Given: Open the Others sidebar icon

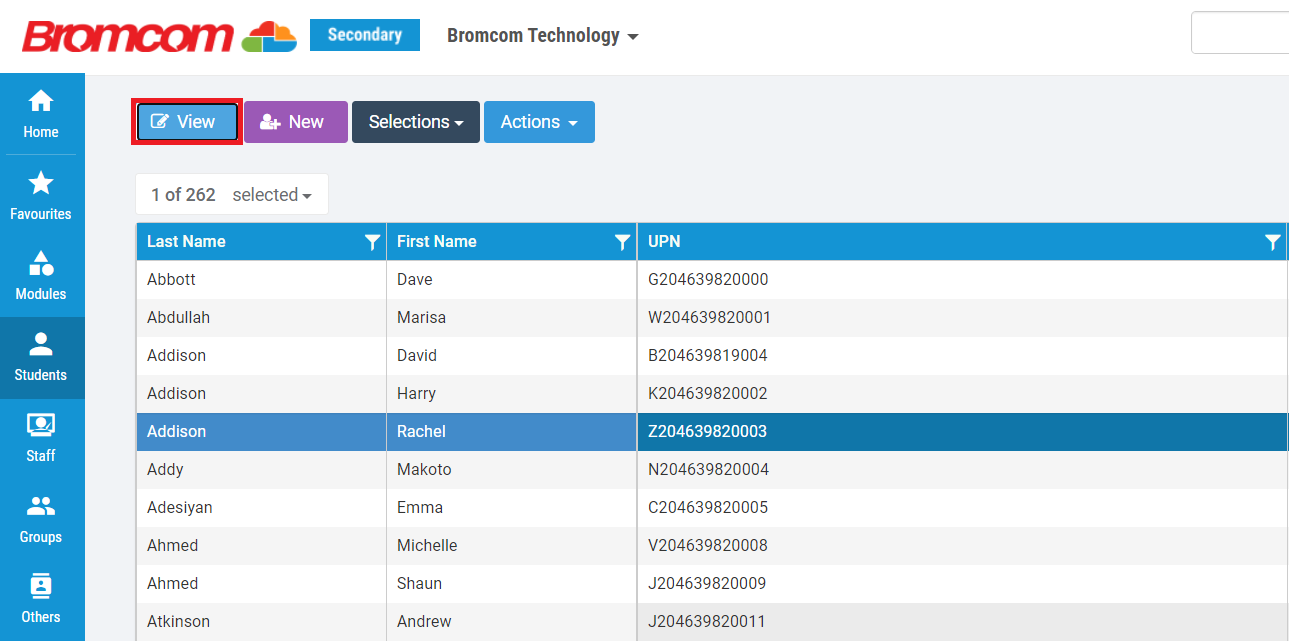Looking at the screenshot, I should pyautogui.click(x=41, y=586).
